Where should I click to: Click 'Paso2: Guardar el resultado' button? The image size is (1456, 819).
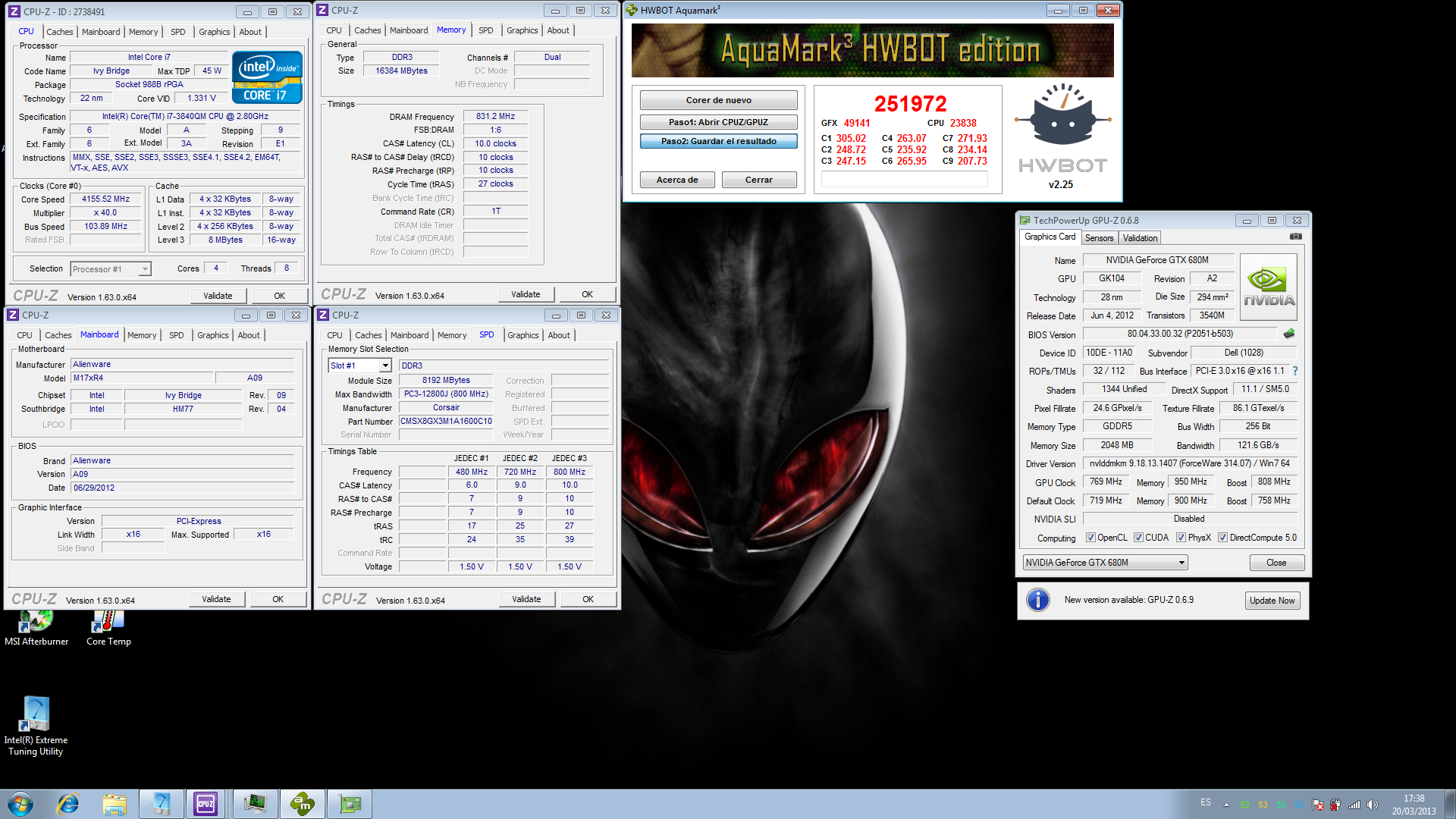click(718, 141)
